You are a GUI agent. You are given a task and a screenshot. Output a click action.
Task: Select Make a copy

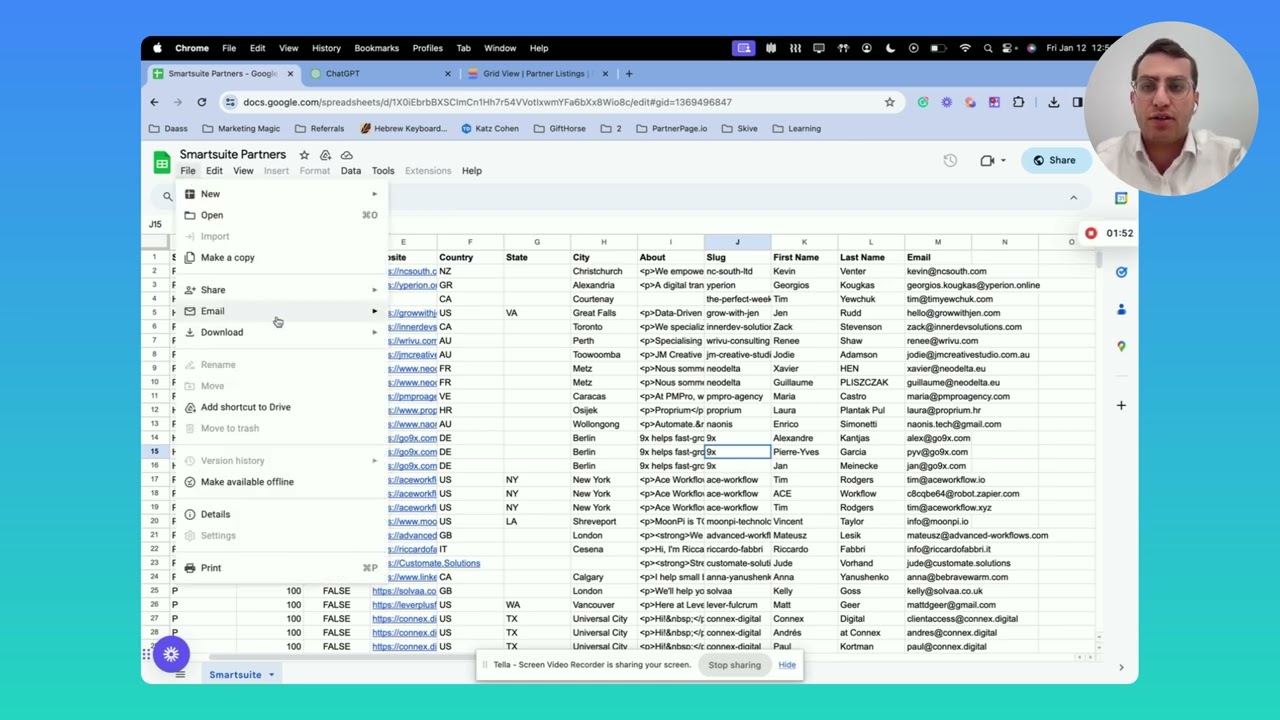pos(281,257)
